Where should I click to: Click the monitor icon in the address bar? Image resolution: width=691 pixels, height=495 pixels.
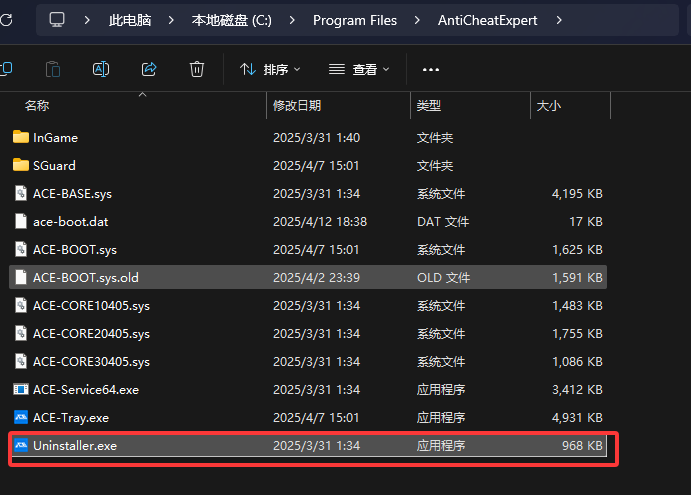[58, 20]
